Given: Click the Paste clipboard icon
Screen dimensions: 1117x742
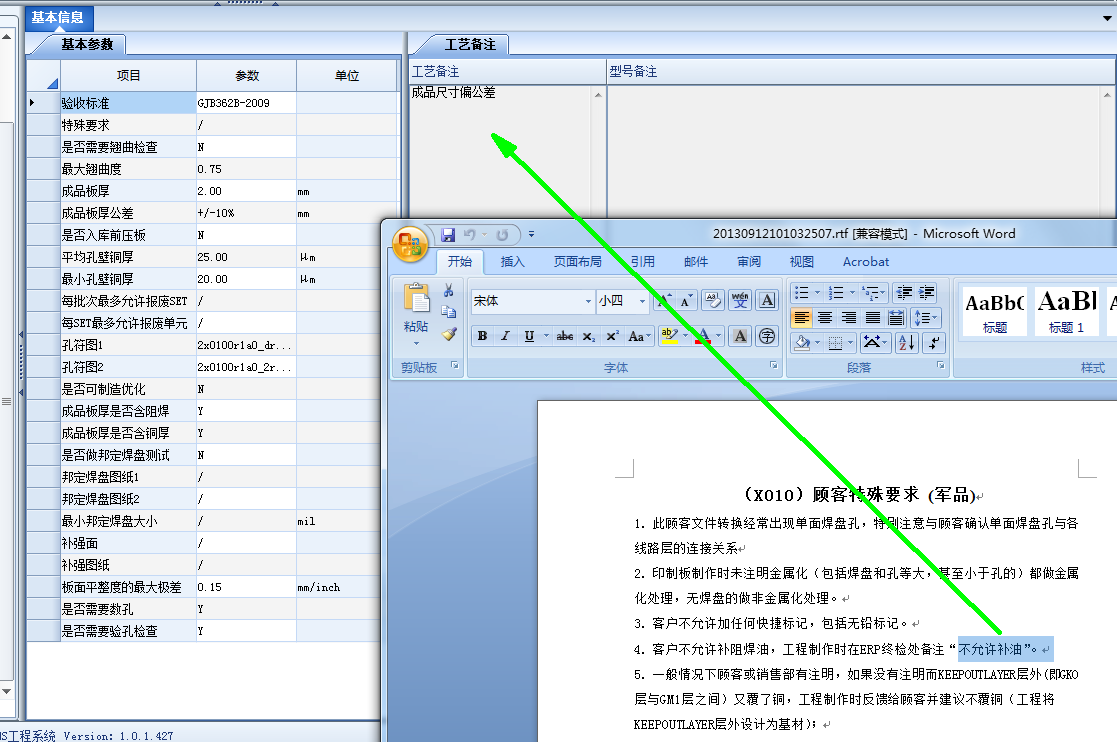Looking at the screenshot, I should [416, 298].
